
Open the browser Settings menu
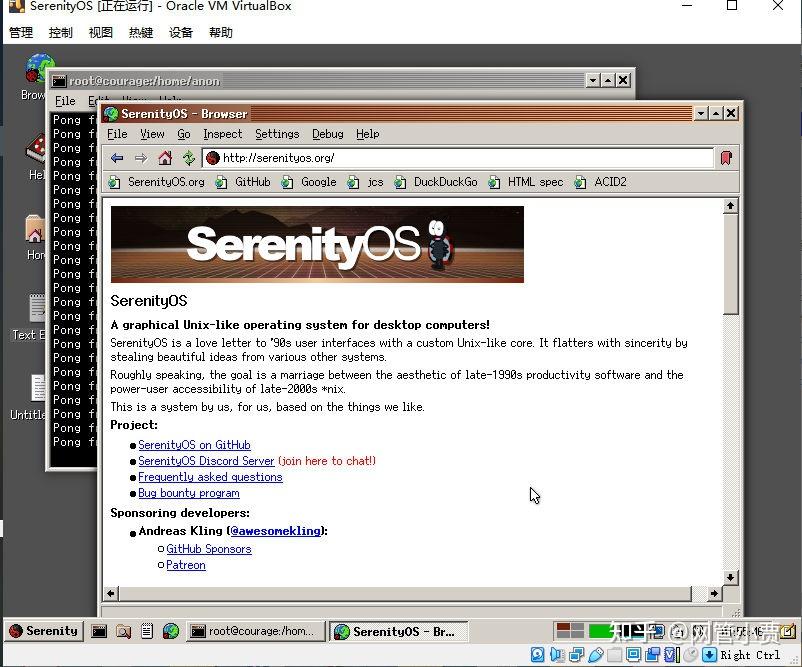point(277,134)
